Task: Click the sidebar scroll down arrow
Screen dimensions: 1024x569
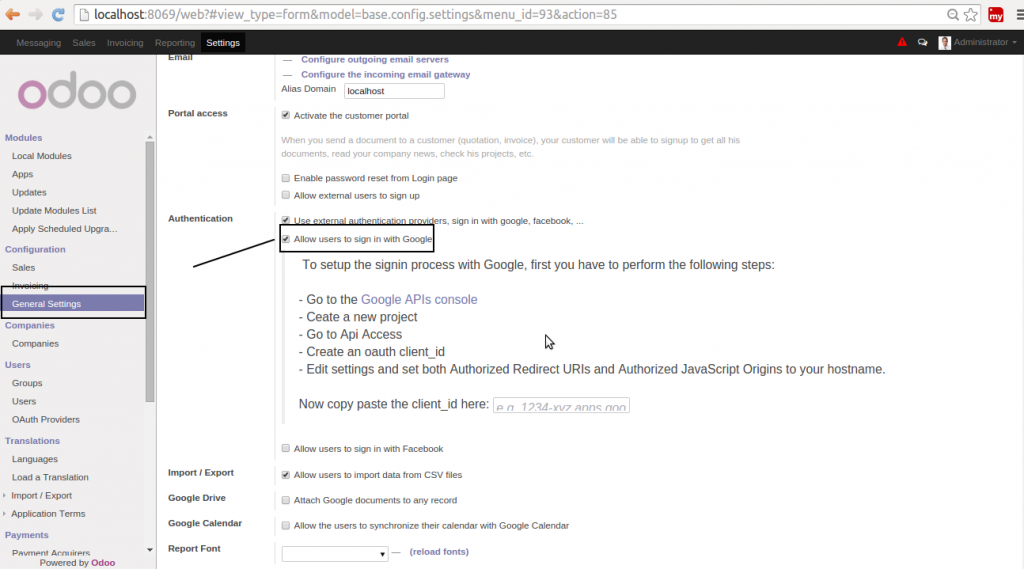Action: tap(150, 550)
